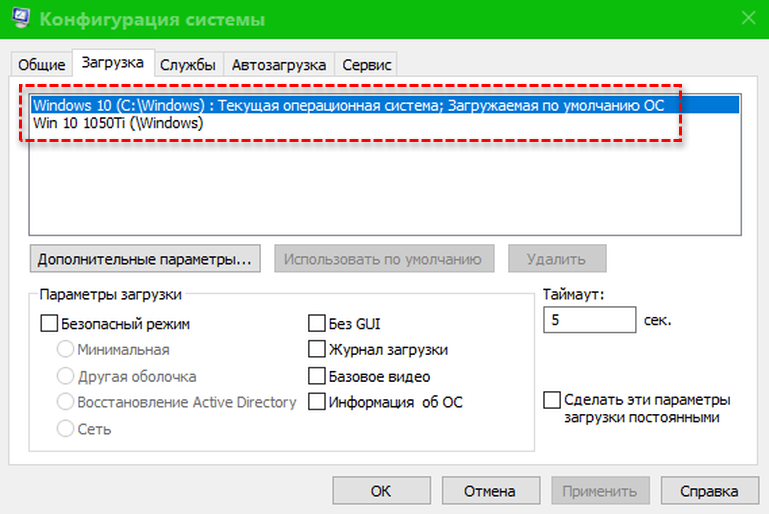
Task: Click the Таймаут seconds input field
Action: tap(590, 320)
